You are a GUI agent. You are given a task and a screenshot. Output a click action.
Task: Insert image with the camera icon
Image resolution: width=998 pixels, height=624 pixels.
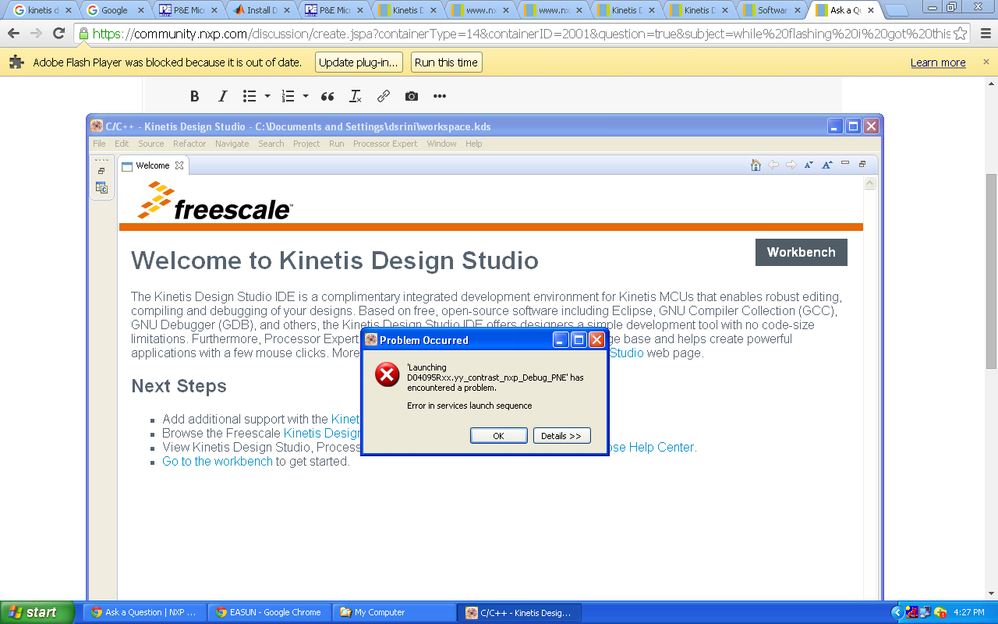tap(411, 96)
